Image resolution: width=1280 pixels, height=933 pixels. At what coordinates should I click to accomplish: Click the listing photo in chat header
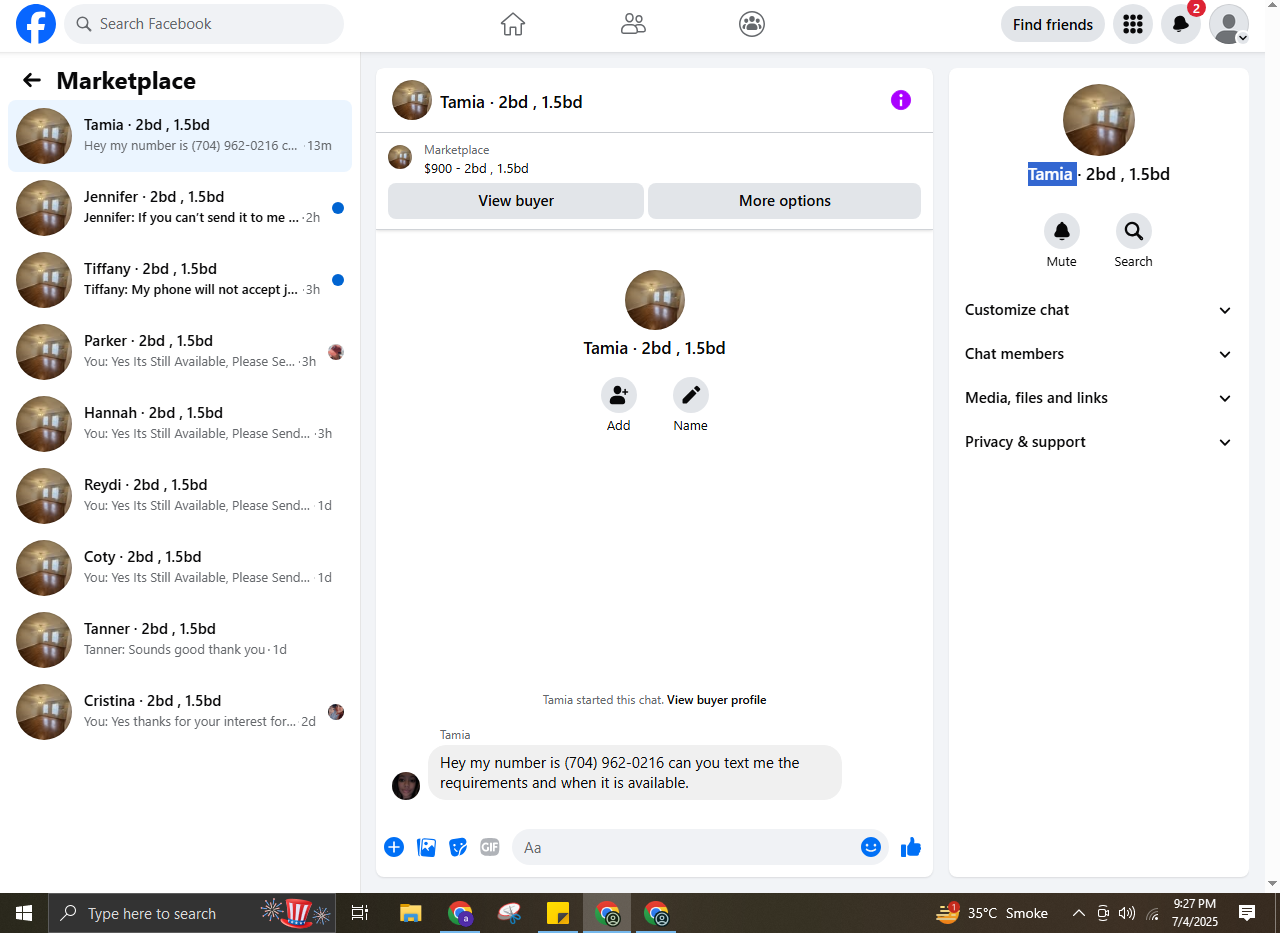pos(412,100)
